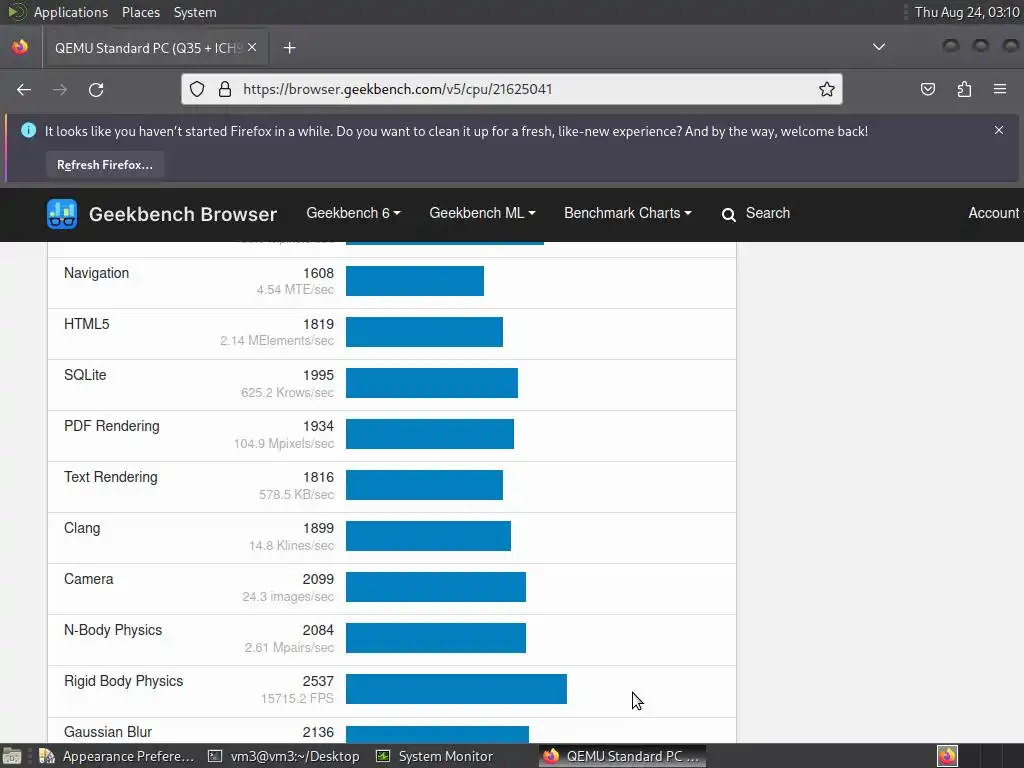The height and width of the screenshot is (768, 1024).
Task: Open the Firefox hamburger menu
Action: pyautogui.click(x=1000, y=89)
